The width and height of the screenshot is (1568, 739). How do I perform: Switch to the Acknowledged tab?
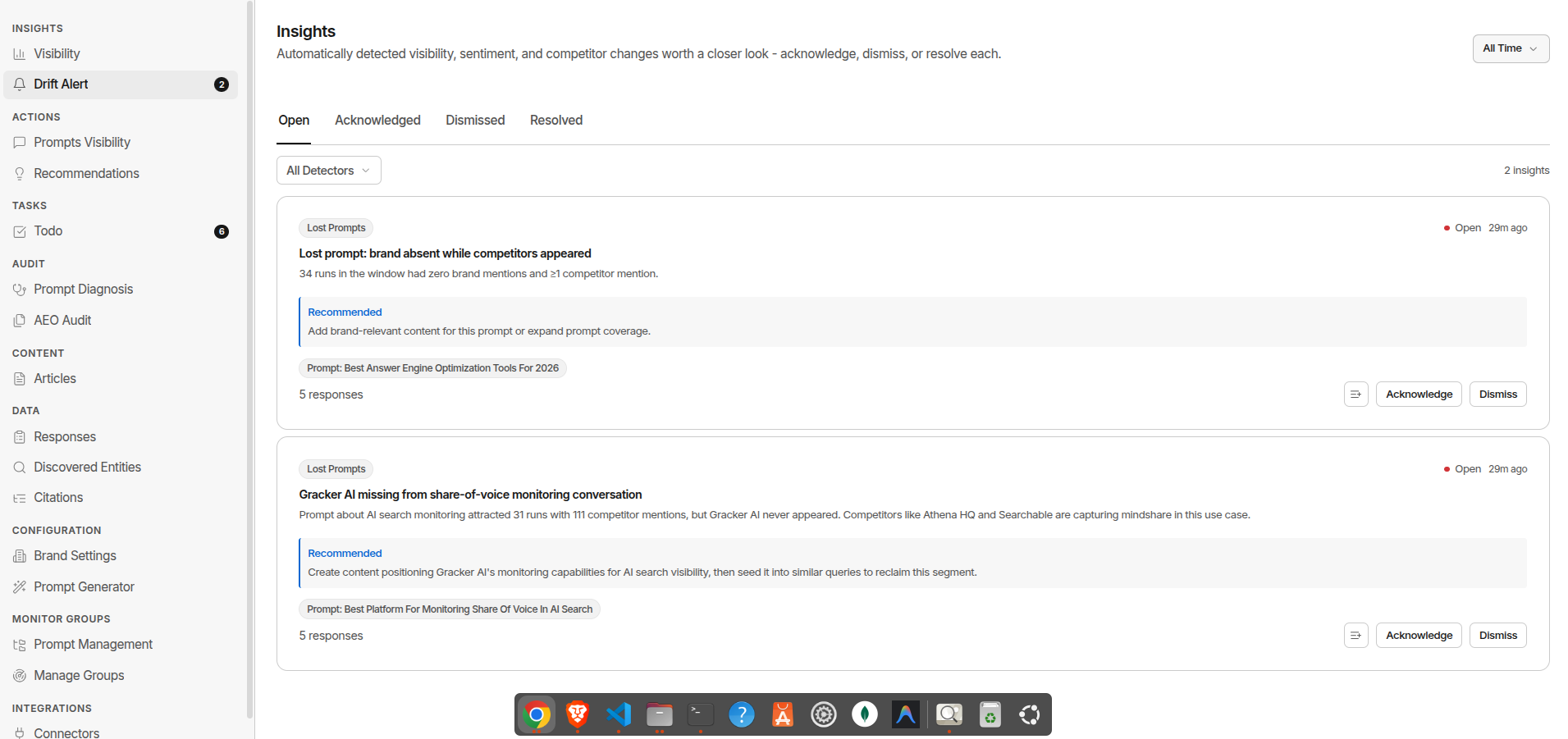(377, 121)
